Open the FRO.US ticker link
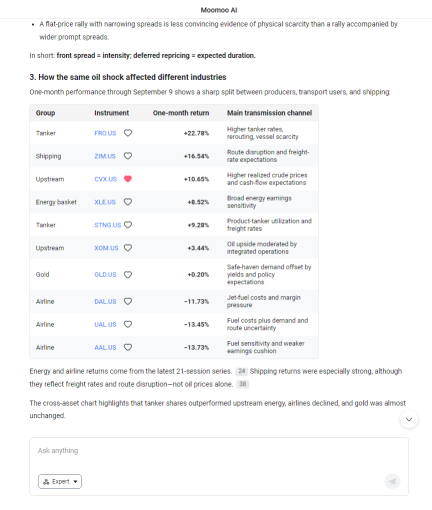 [x=105, y=133]
